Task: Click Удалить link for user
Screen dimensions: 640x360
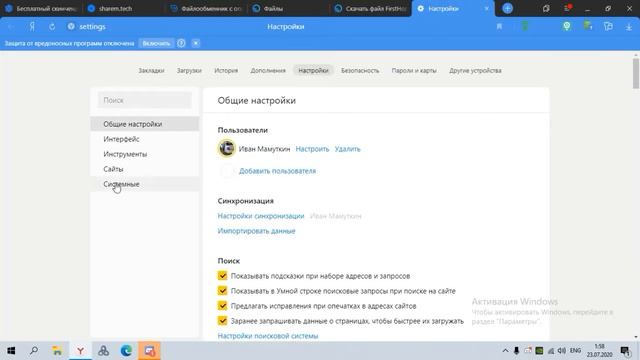Action: click(x=347, y=149)
